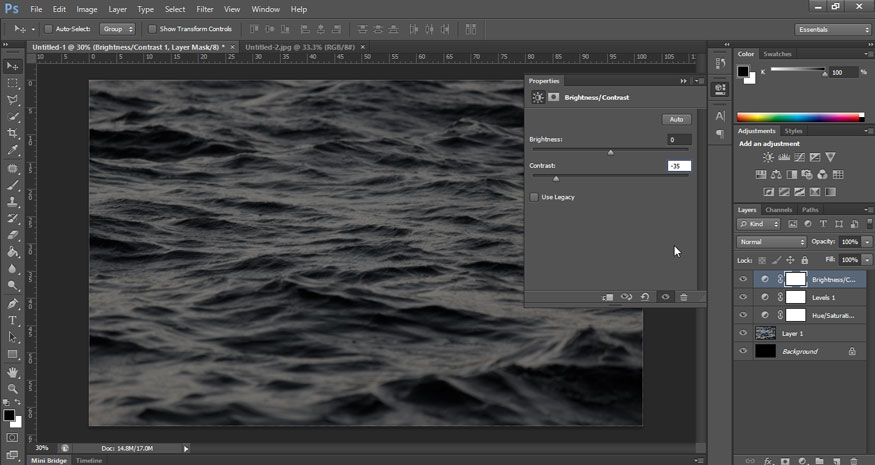
Task: Click the Auto button in Properties
Action: (x=676, y=119)
